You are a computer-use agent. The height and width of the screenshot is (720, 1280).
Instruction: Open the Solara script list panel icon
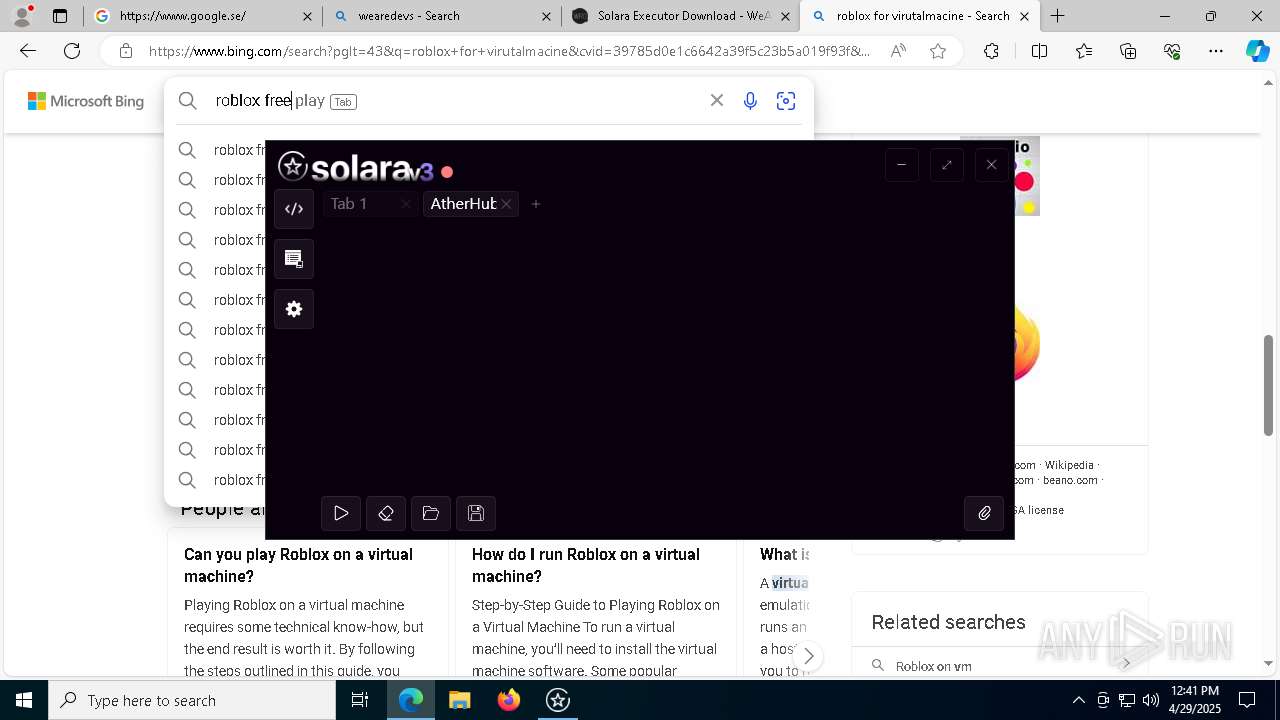tap(294, 259)
